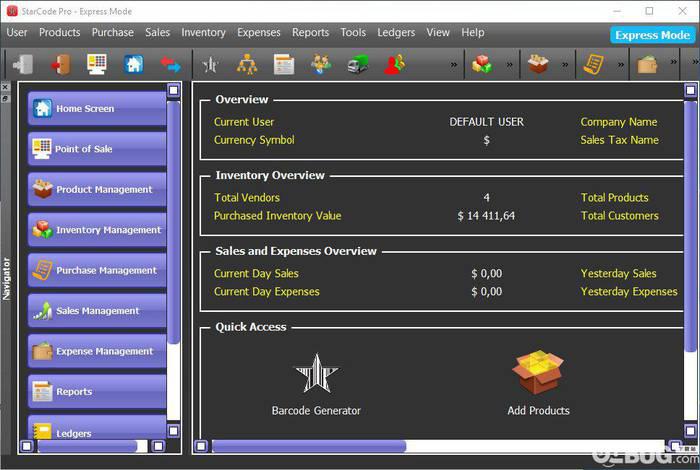Open the Sales menu
Screen dimensions: 700x470
[157, 33]
